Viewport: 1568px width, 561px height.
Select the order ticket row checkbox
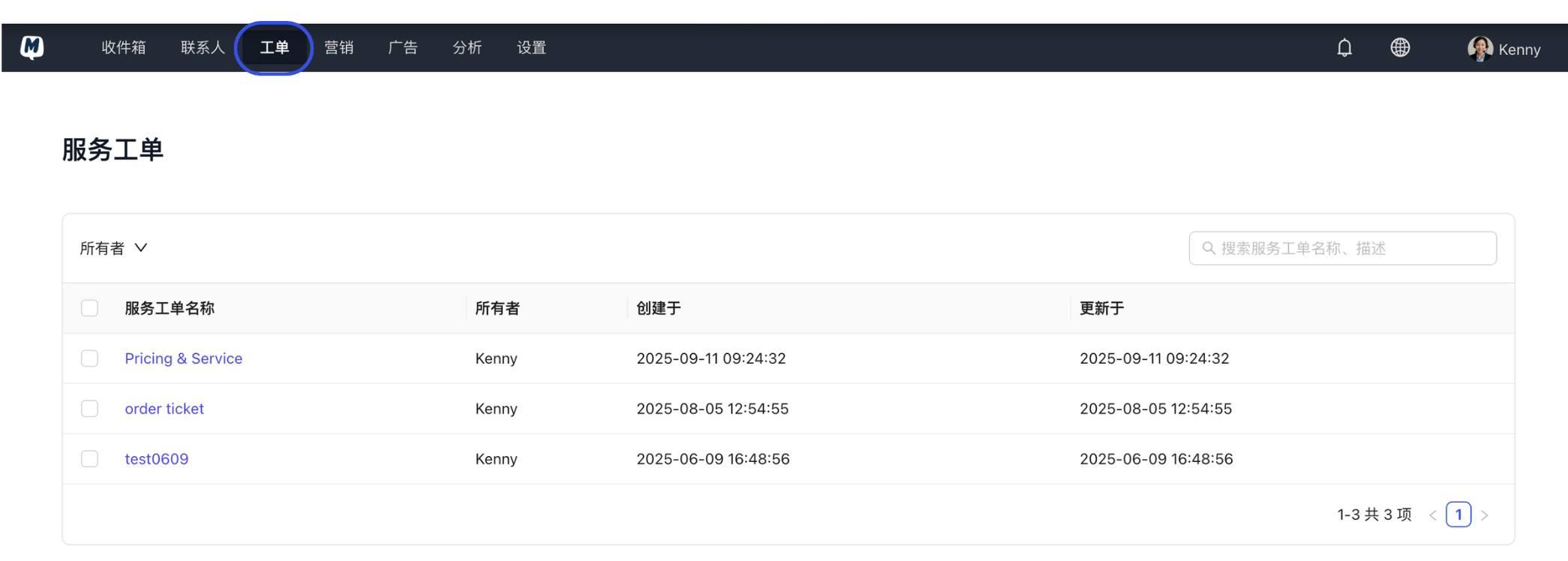point(89,409)
